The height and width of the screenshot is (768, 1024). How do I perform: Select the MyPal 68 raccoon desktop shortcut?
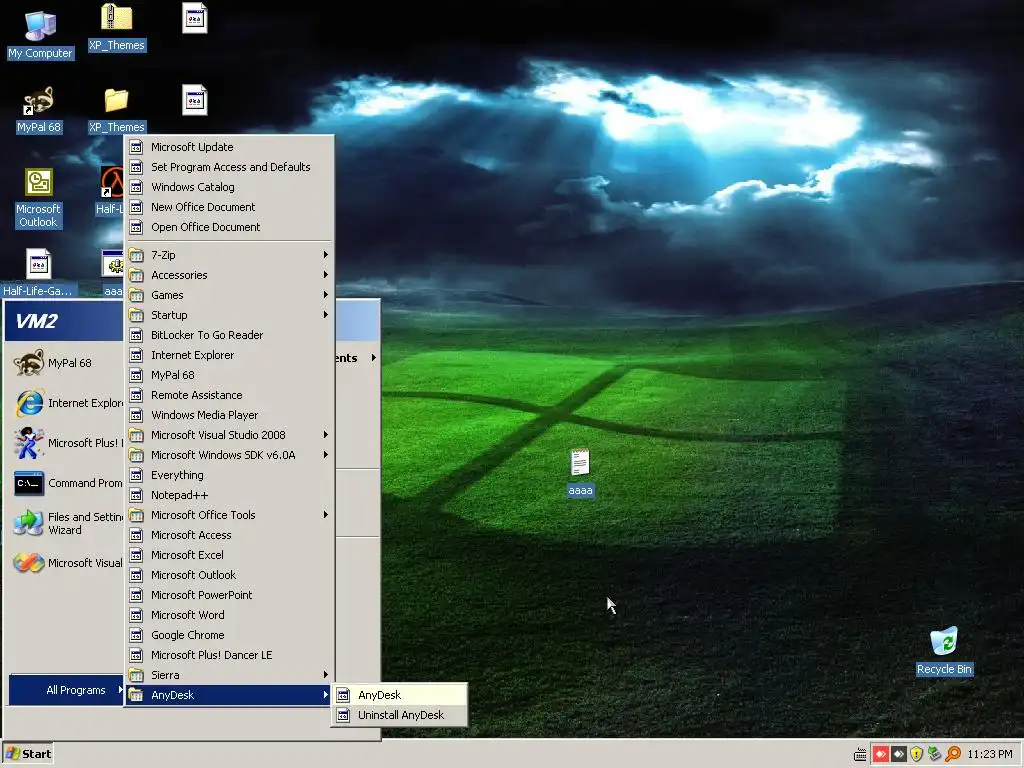coord(39,110)
